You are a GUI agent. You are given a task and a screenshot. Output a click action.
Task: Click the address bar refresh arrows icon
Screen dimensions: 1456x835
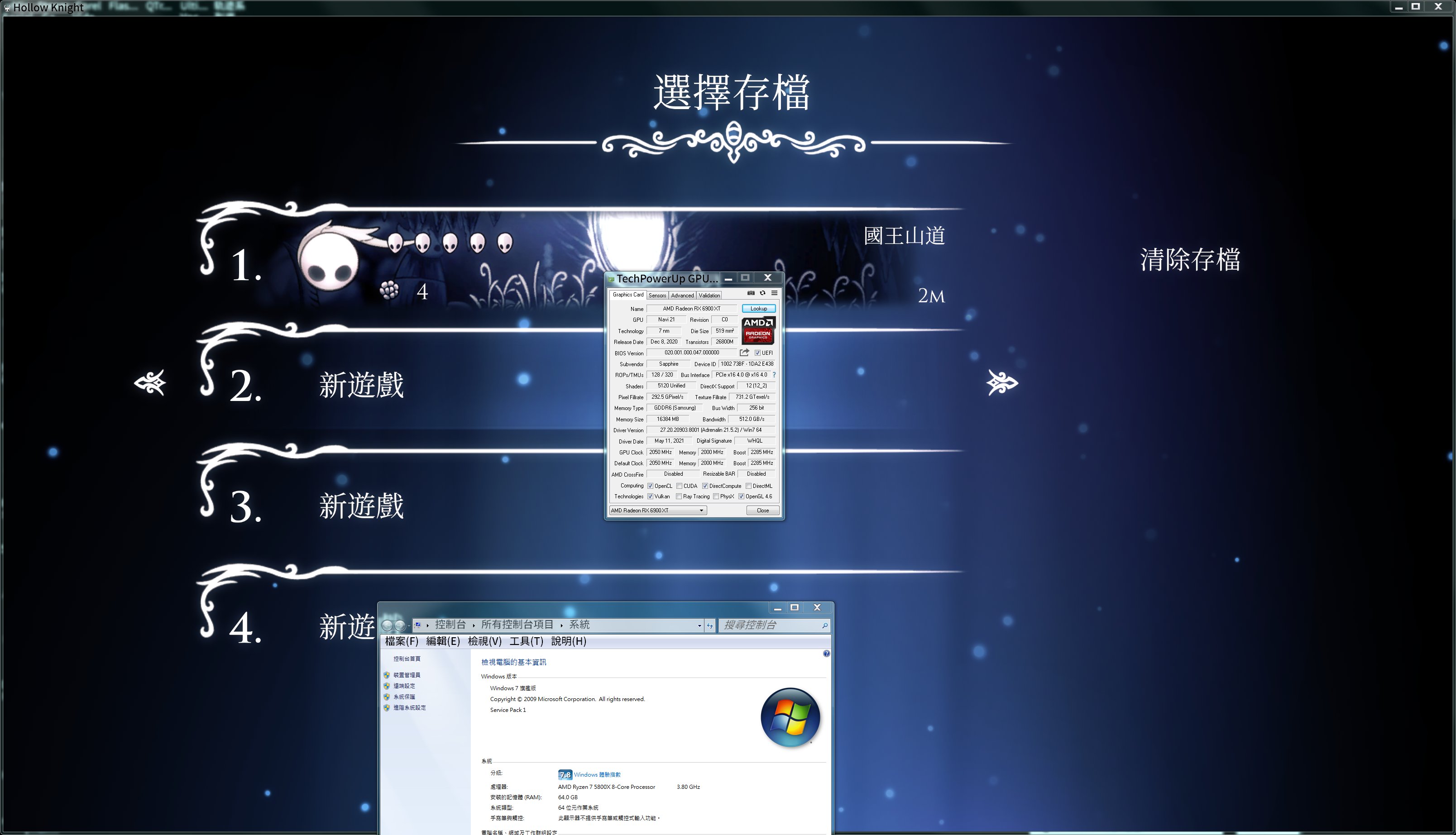[x=709, y=625]
